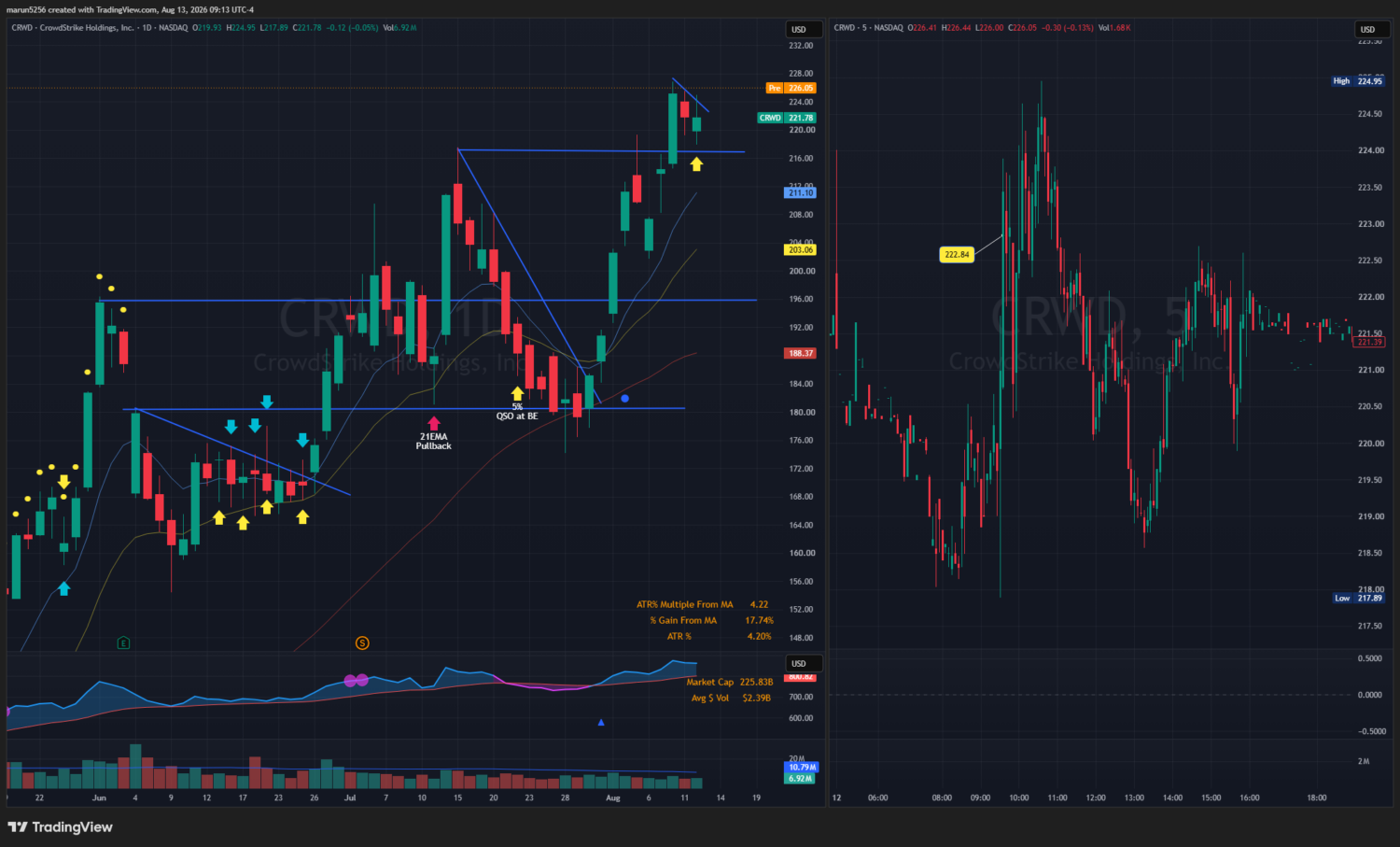Click the 17.74% gain from MA value

point(759,621)
